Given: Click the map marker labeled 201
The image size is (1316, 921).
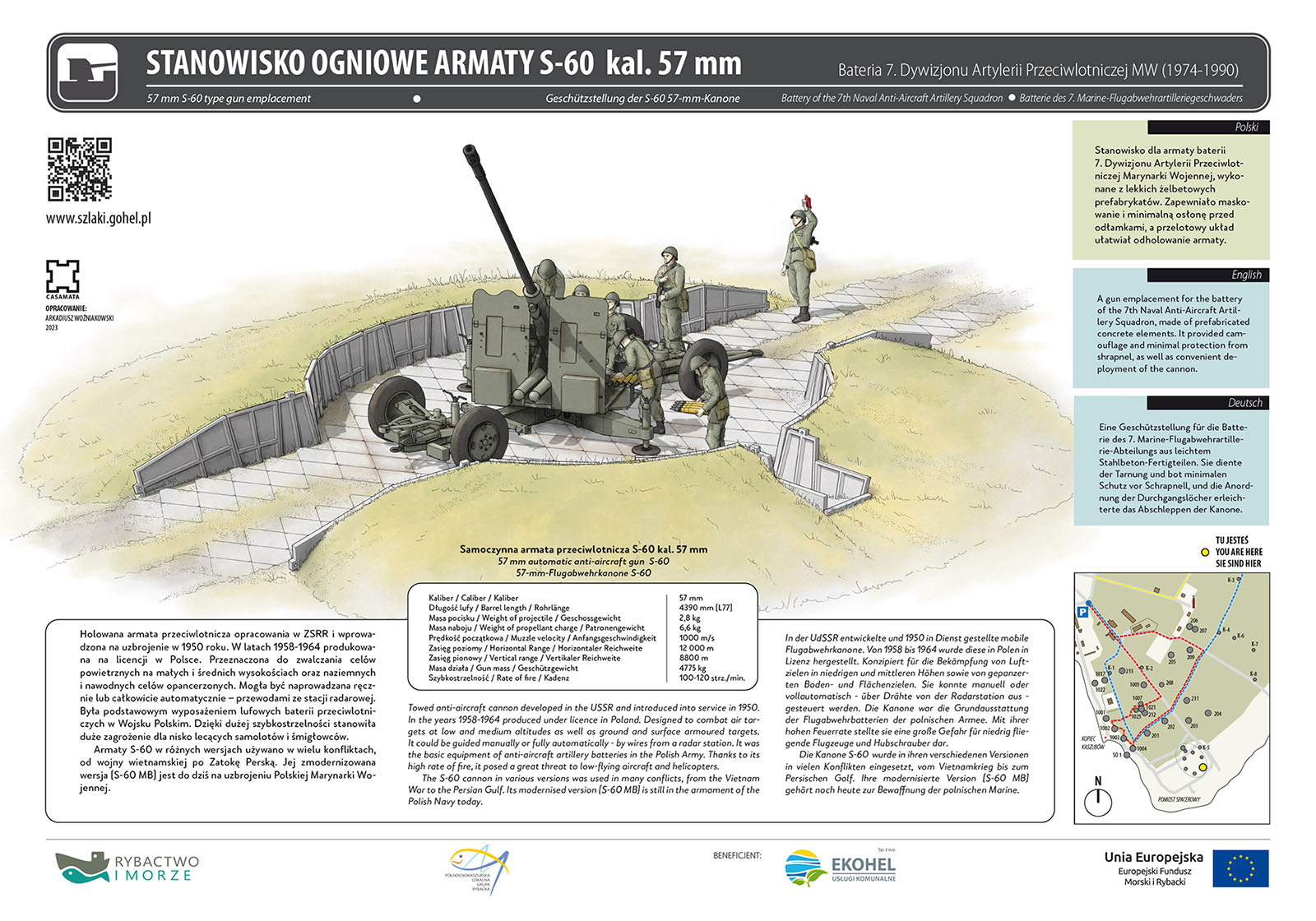Looking at the screenshot, I should point(1147,733).
